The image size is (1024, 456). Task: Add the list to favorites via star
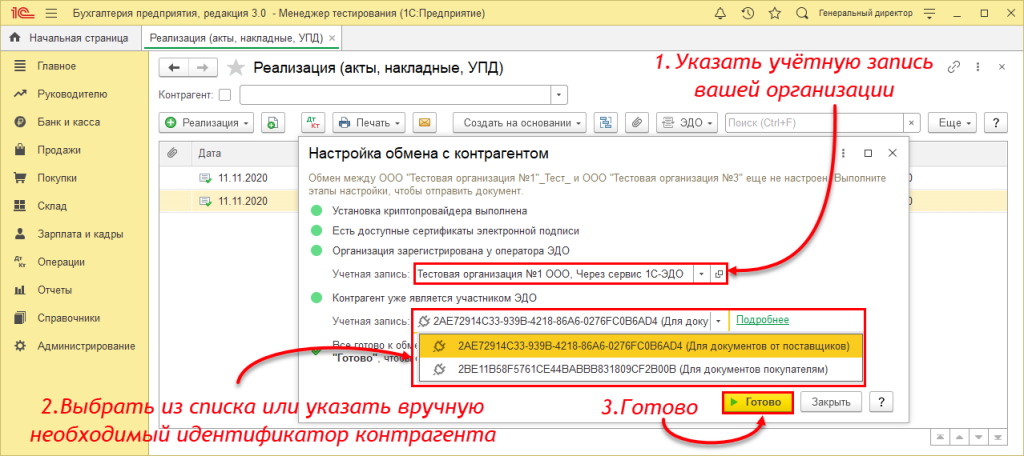(235, 68)
